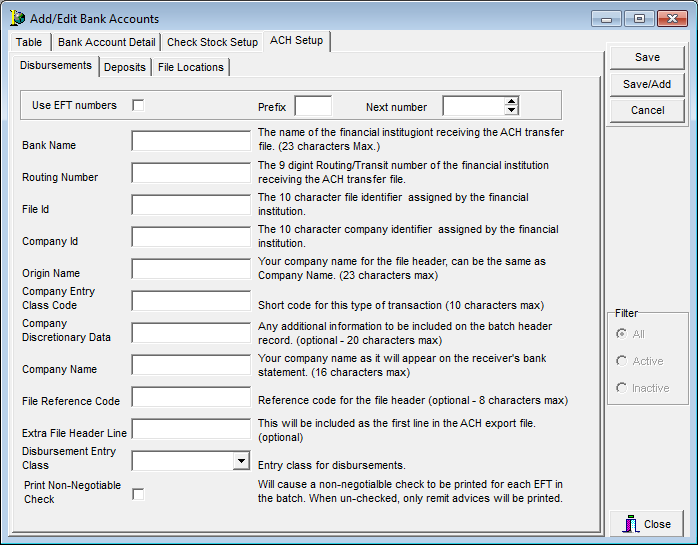The height and width of the screenshot is (545, 698).
Task: Click the Save/Add button
Action: click(x=647, y=84)
